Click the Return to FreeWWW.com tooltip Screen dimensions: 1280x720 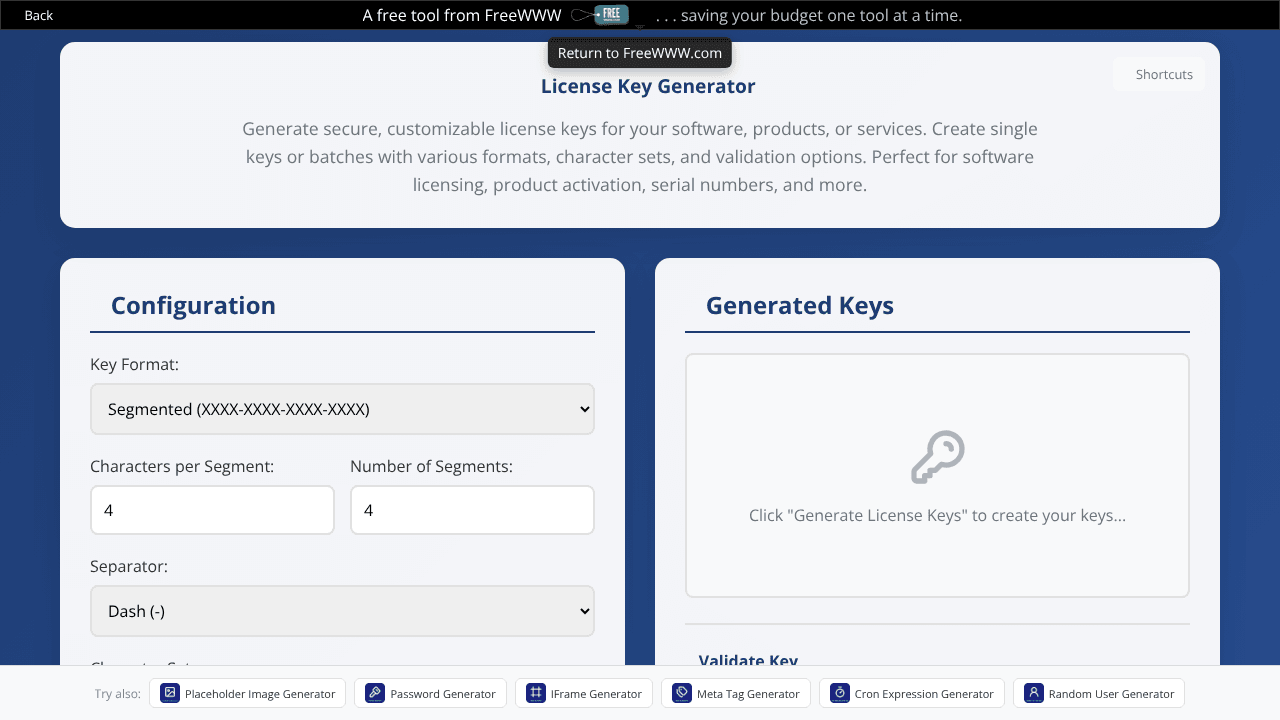640,53
